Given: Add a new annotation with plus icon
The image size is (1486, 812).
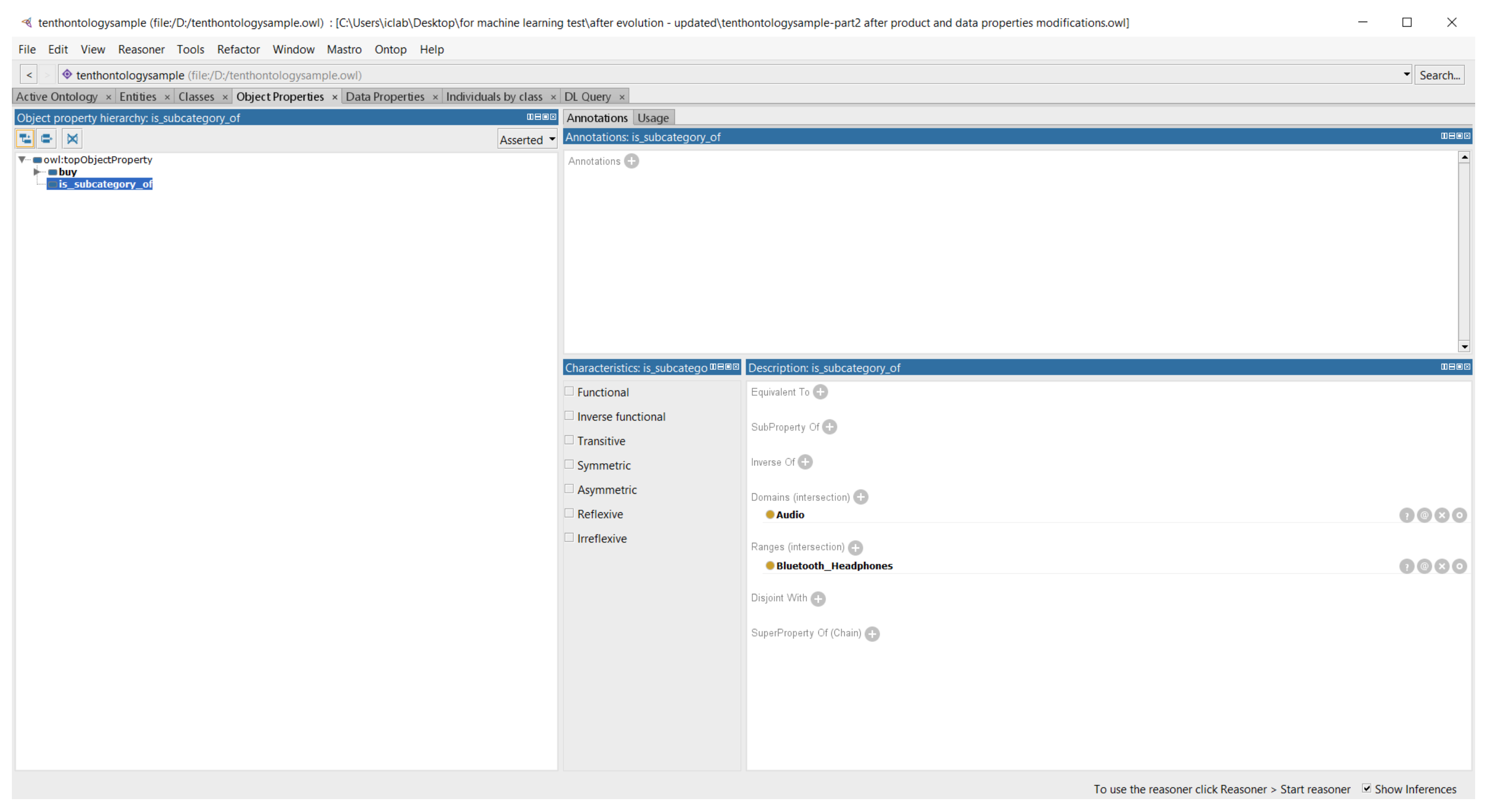Looking at the screenshot, I should (x=632, y=161).
